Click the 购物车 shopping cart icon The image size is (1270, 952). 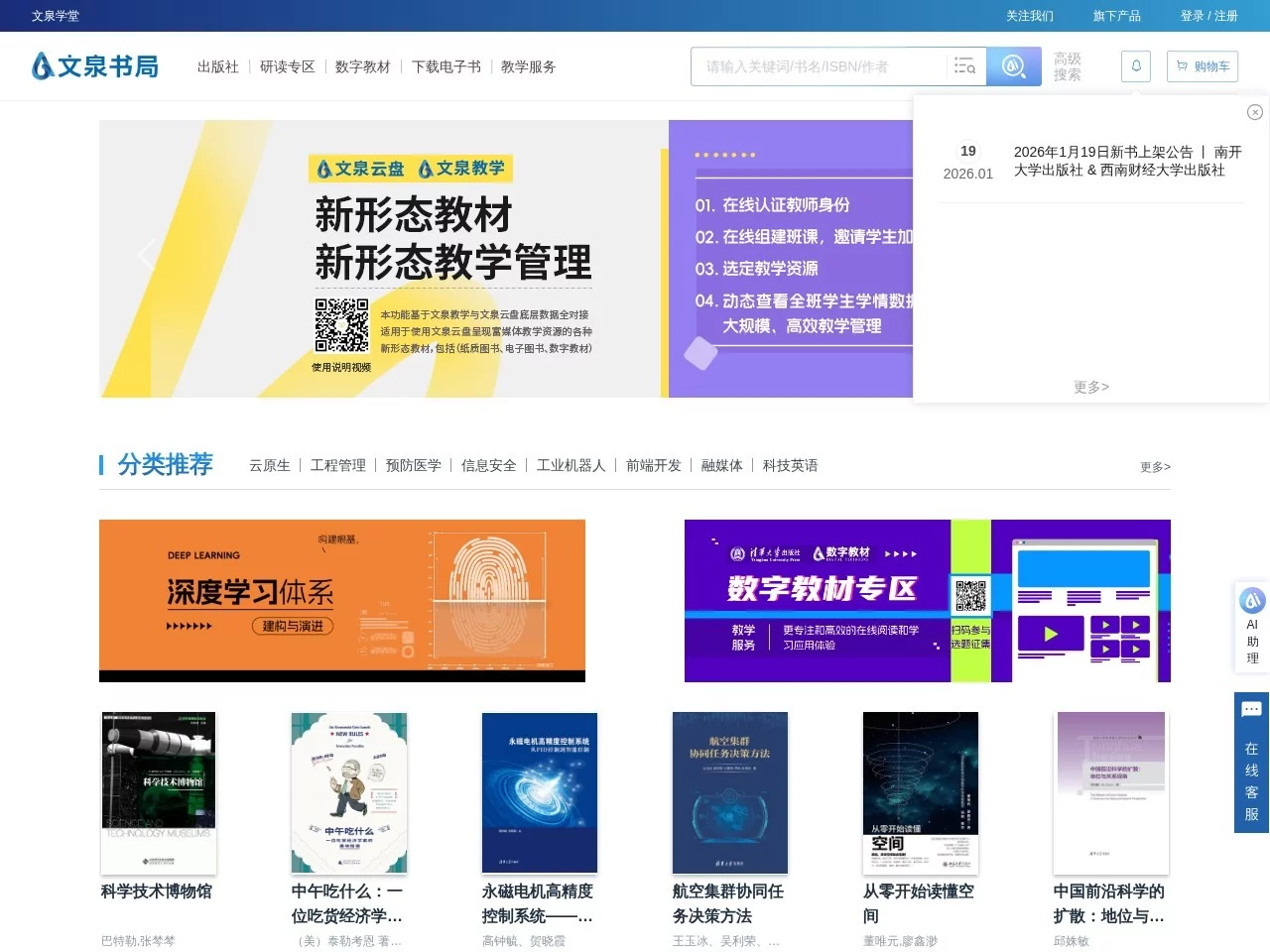point(1202,65)
